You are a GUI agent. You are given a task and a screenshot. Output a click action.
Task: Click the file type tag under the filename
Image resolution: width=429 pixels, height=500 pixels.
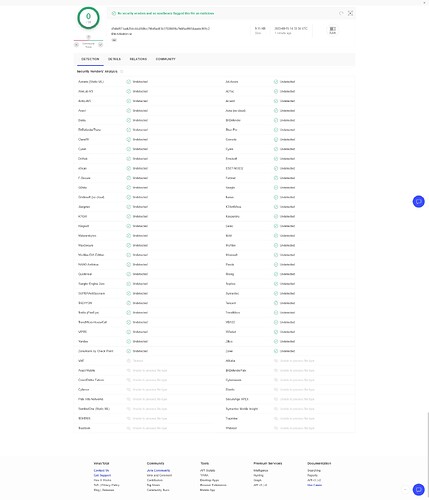click(x=114, y=40)
